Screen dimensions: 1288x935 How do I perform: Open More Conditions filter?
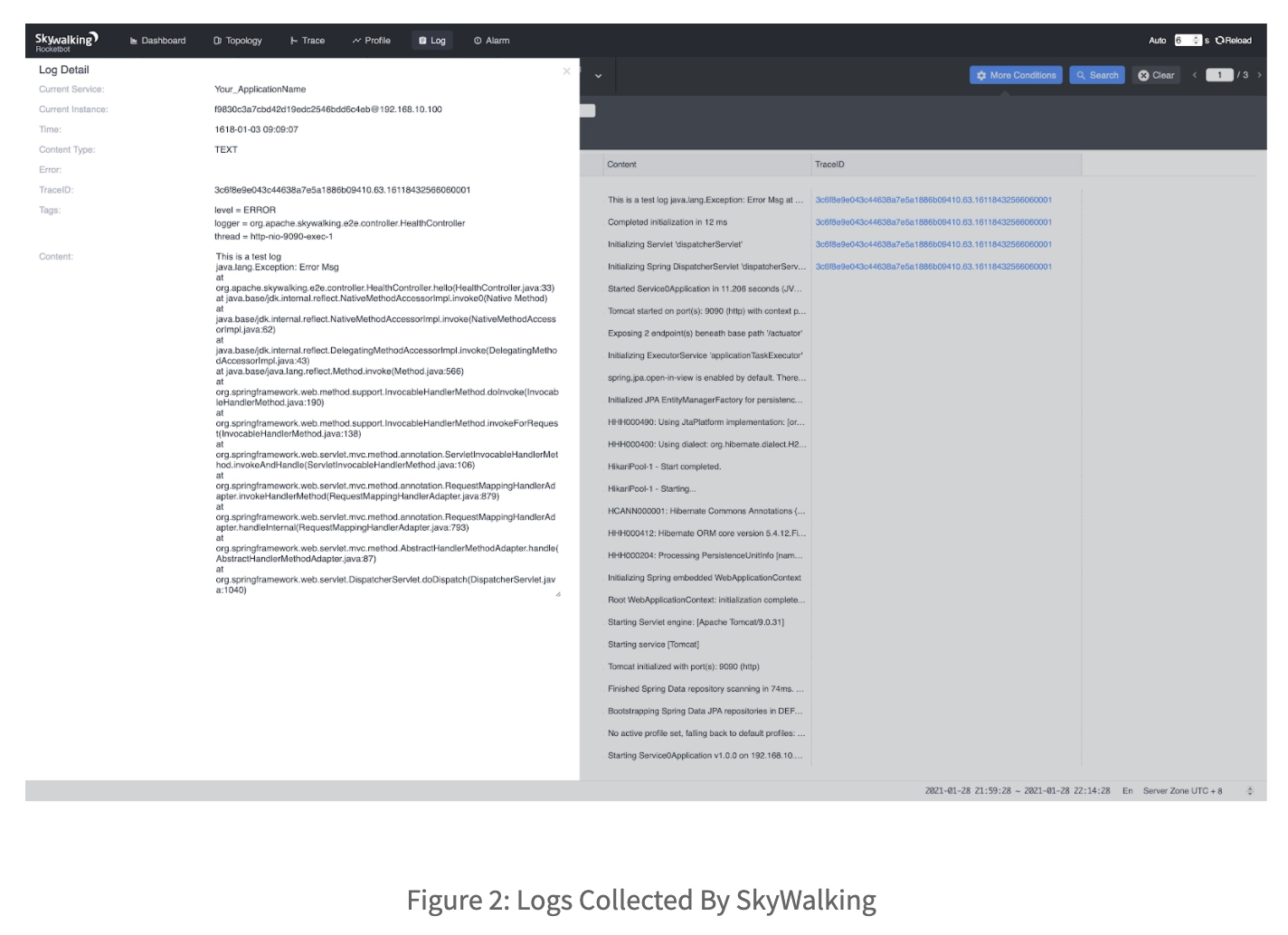[x=1016, y=75]
